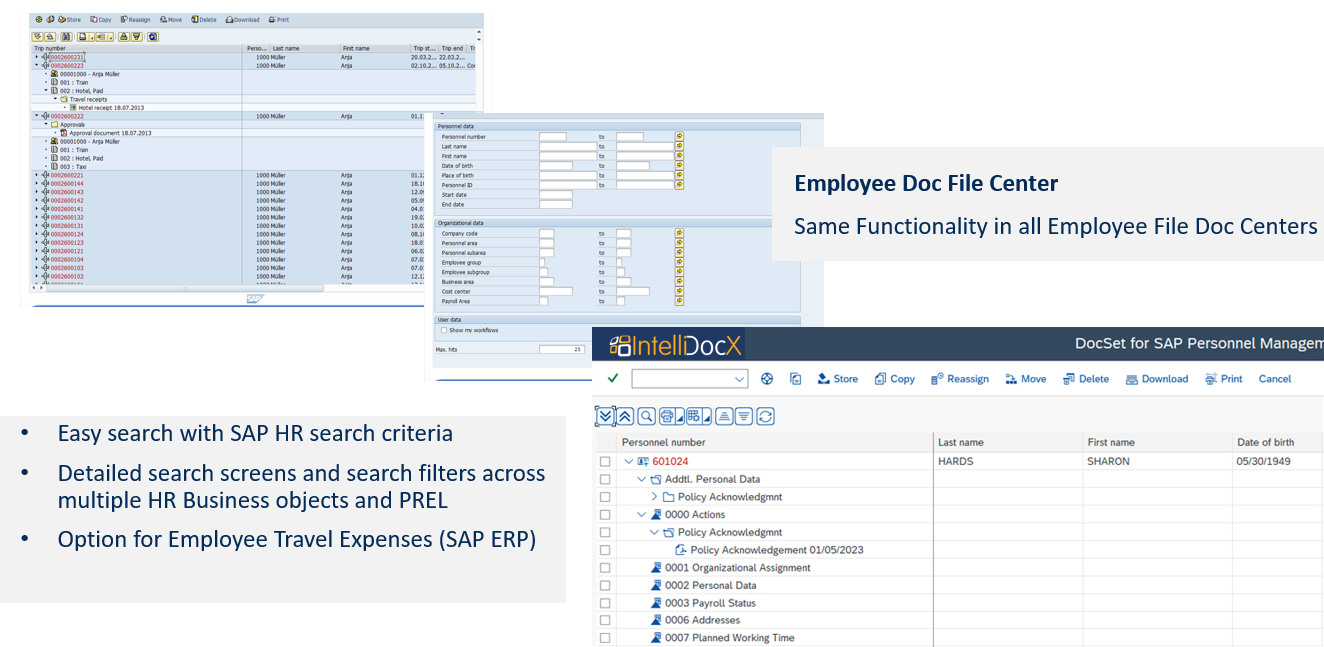Collapse the Addtl. Personal Data folder
Screen dimensions: 1324x647
pyautogui.click(x=642, y=479)
